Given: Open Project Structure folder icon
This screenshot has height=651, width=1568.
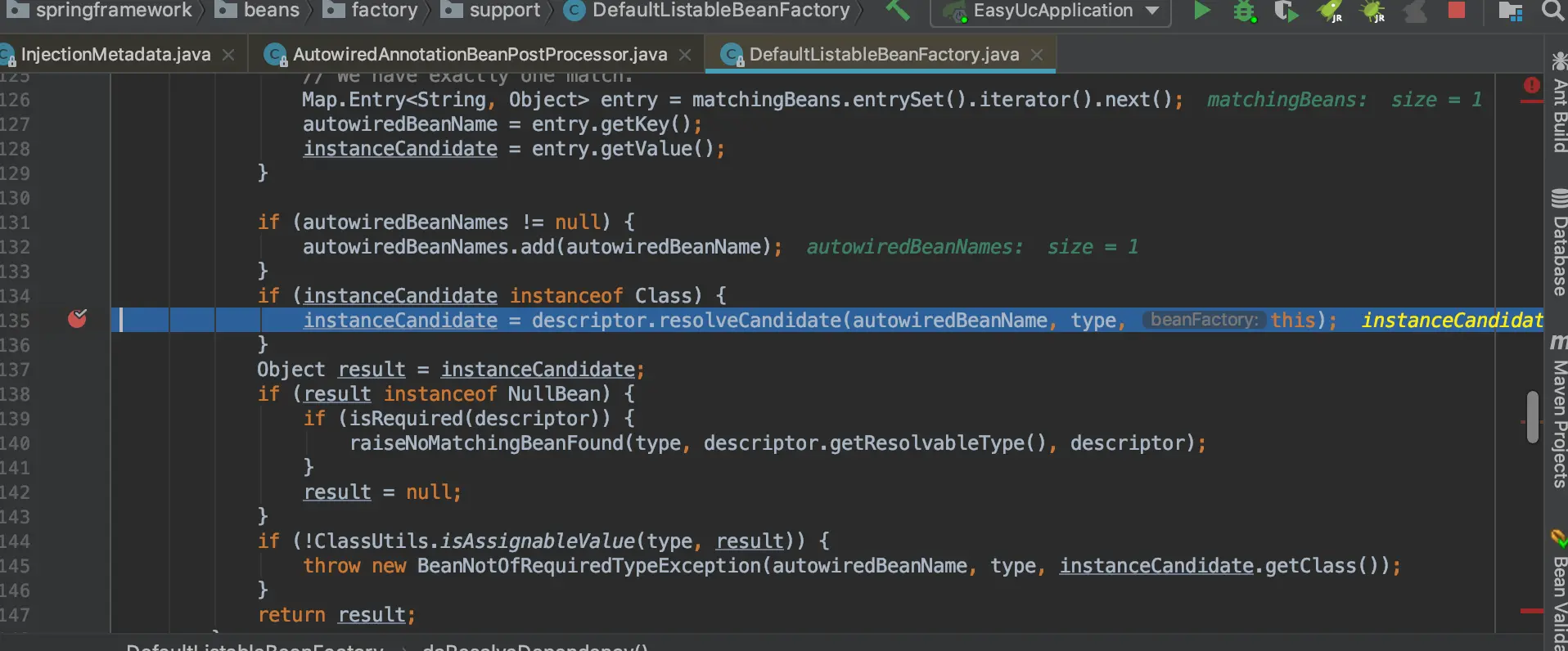Looking at the screenshot, I should pyautogui.click(x=1510, y=11).
